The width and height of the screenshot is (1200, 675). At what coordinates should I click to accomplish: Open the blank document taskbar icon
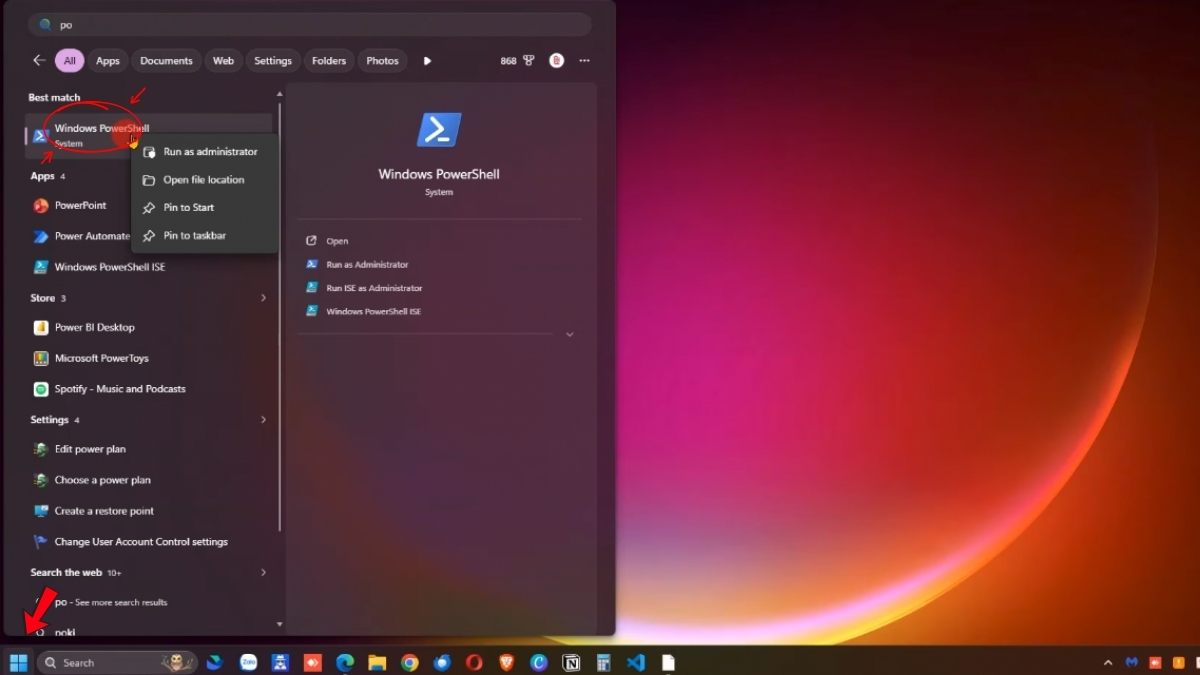[668, 662]
